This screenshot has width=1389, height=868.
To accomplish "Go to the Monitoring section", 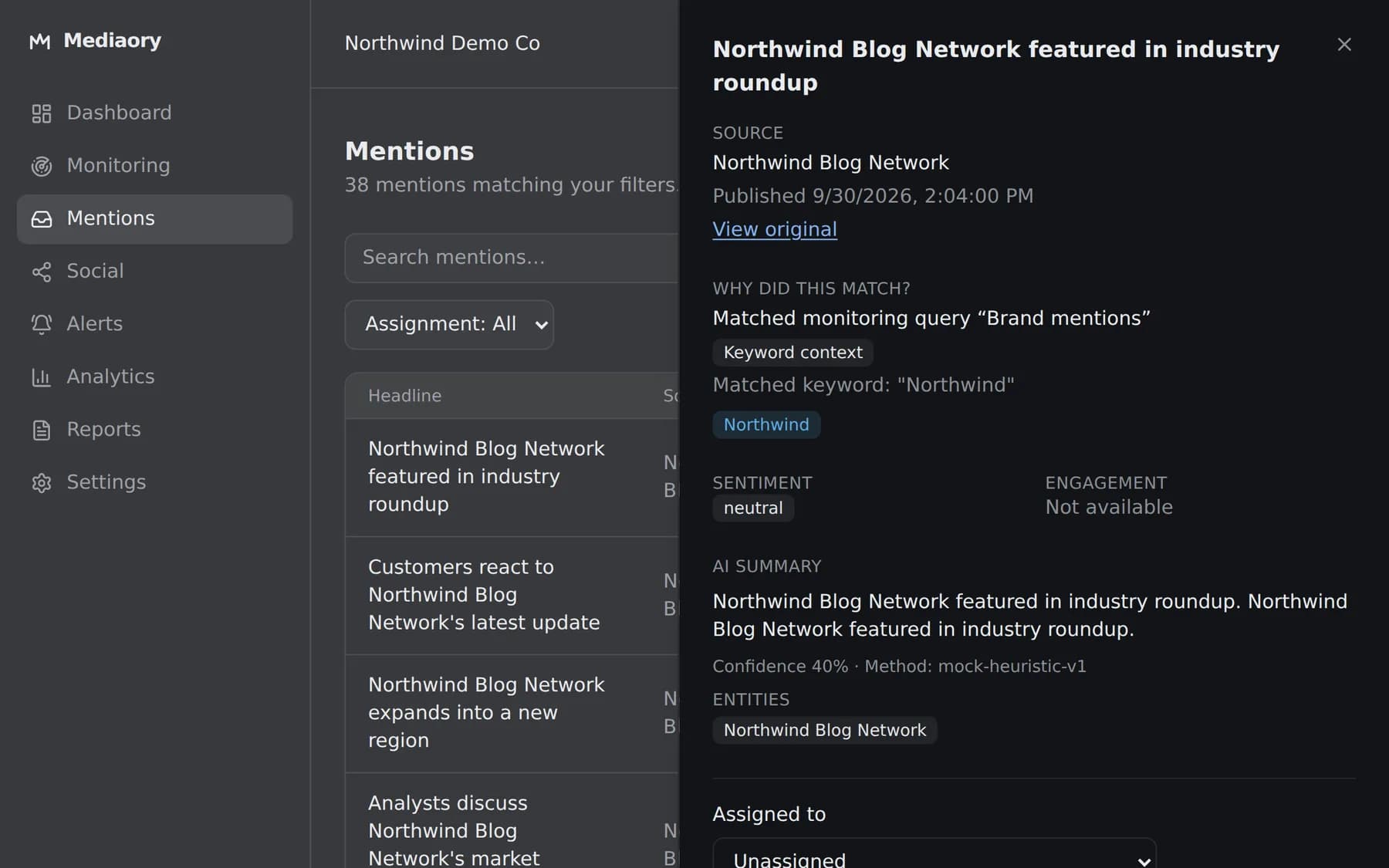I will [x=154, y=166].
